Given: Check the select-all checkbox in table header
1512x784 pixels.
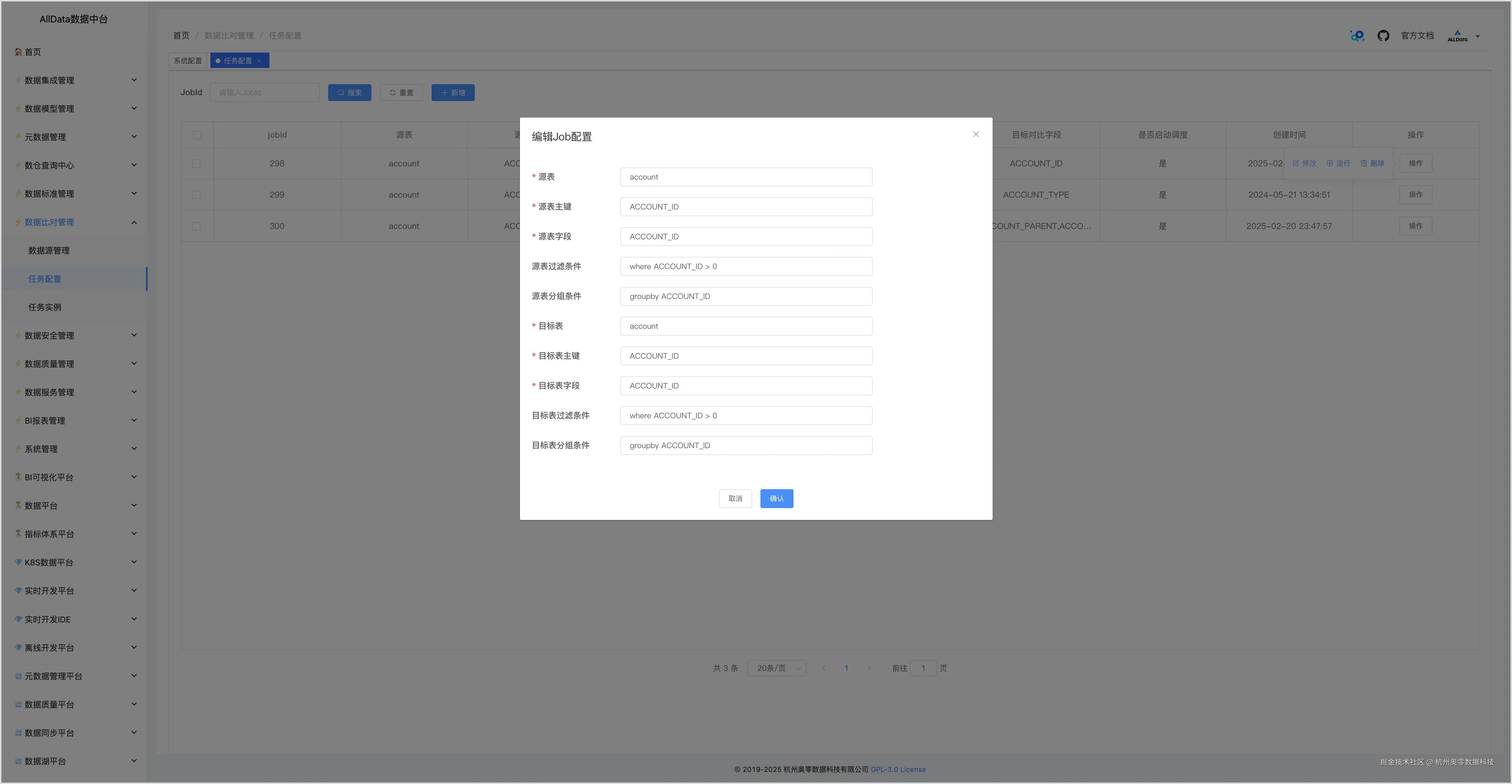Looking at the screenshot, I should [x=197, y=135].
